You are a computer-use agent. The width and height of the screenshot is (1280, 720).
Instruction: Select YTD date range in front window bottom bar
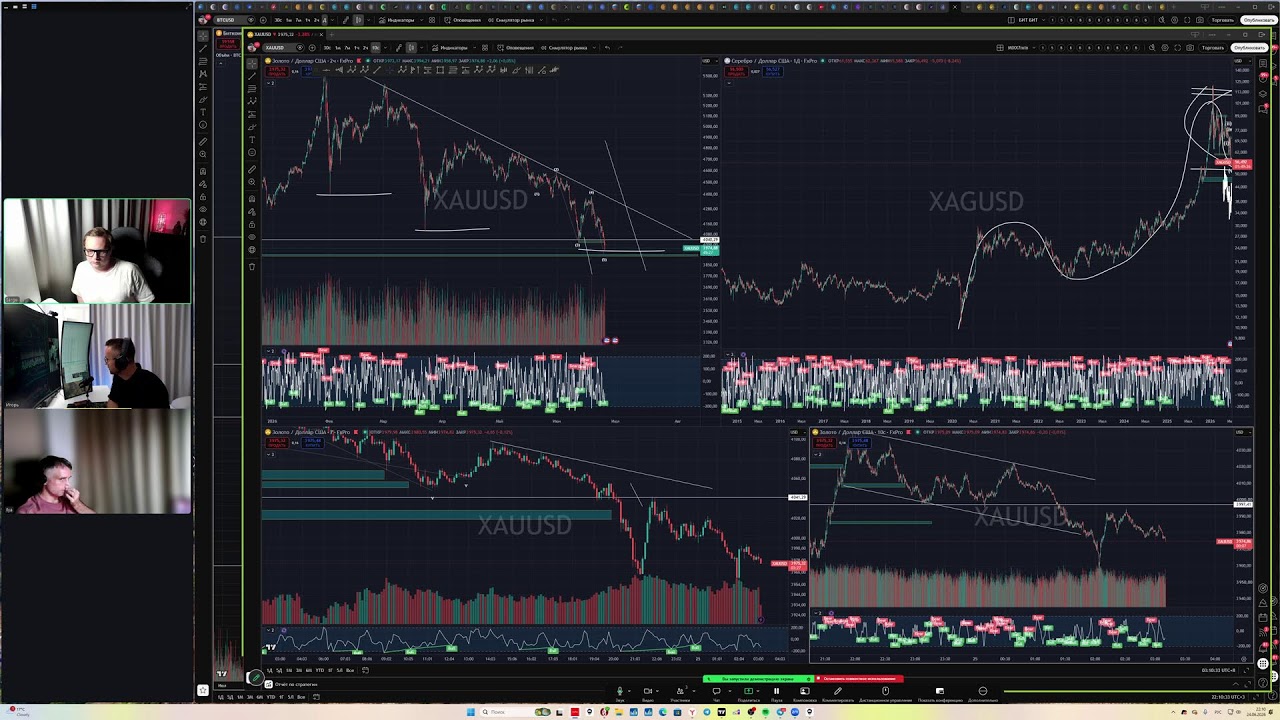click(320, 670)
